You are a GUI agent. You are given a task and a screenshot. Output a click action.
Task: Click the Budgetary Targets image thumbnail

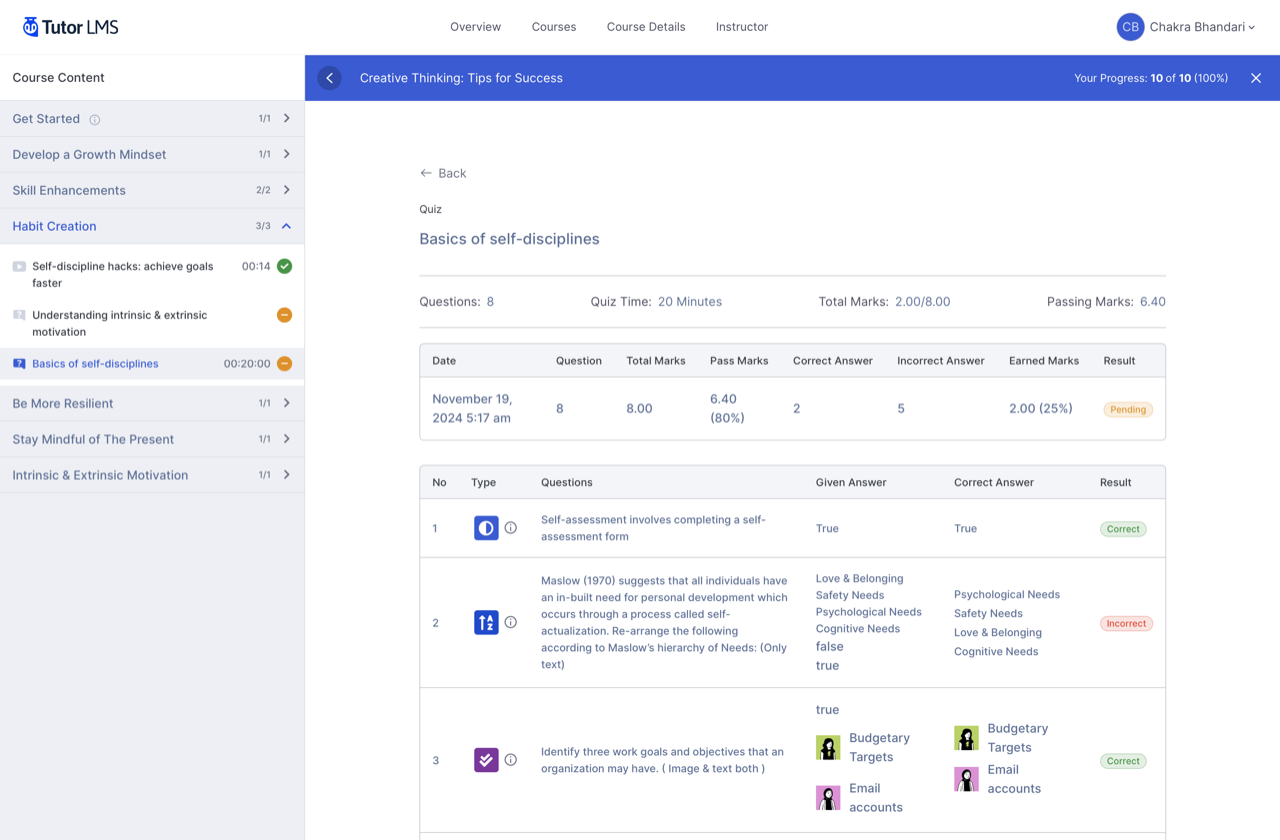pyautogui.click(x=828, y=747)
